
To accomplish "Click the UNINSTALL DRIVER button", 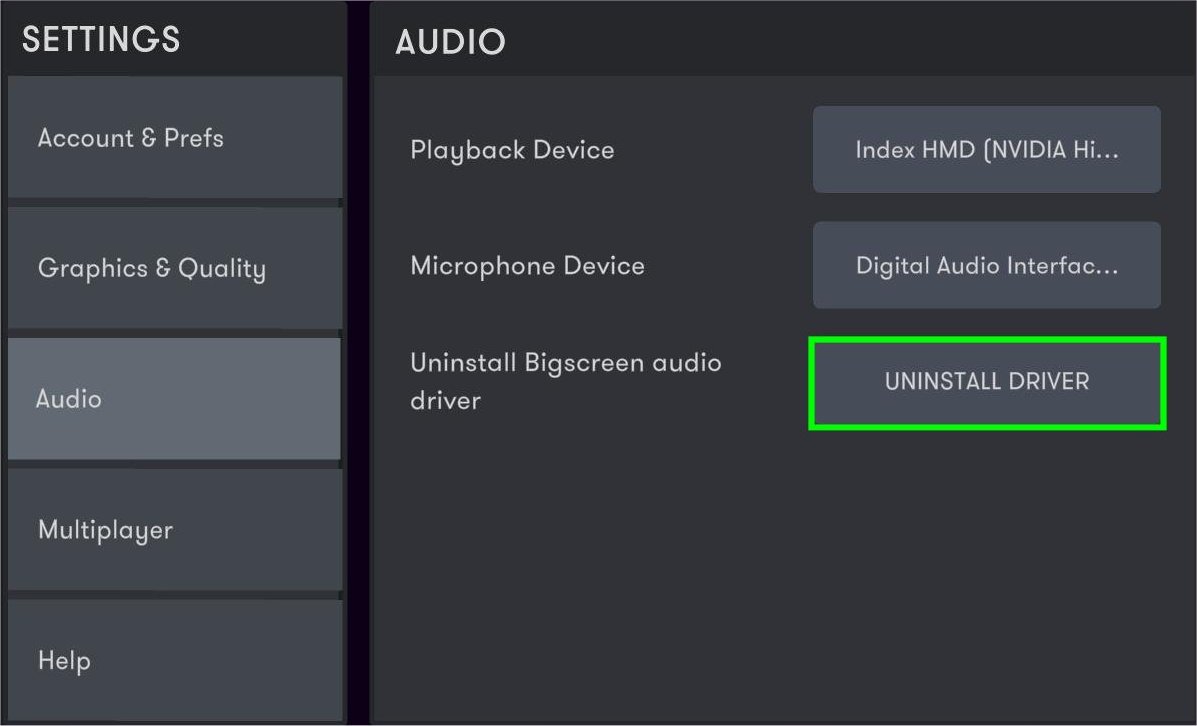I will point(986,382).
